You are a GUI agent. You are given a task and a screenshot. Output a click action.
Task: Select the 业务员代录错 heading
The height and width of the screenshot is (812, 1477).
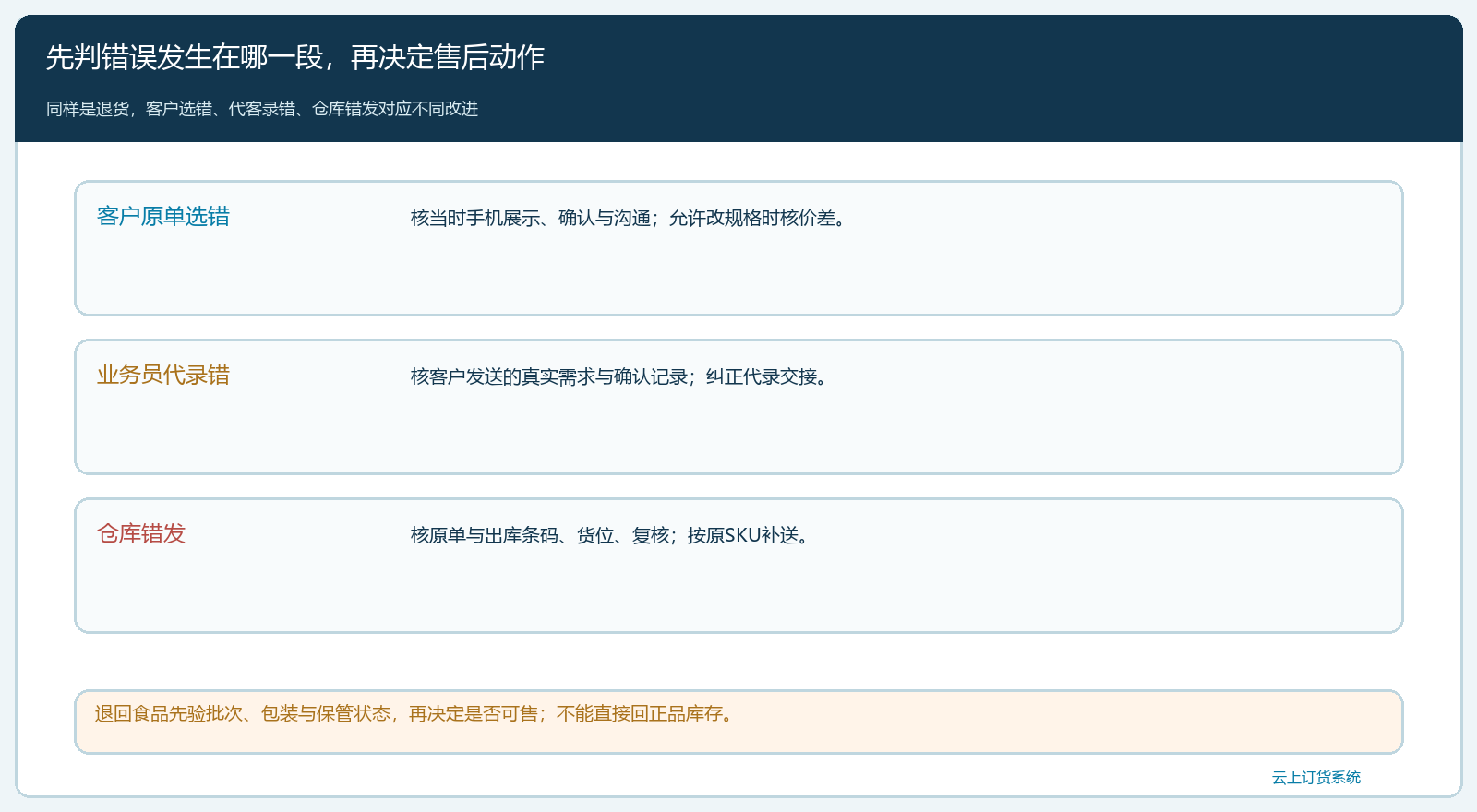[x=163, y=376]
